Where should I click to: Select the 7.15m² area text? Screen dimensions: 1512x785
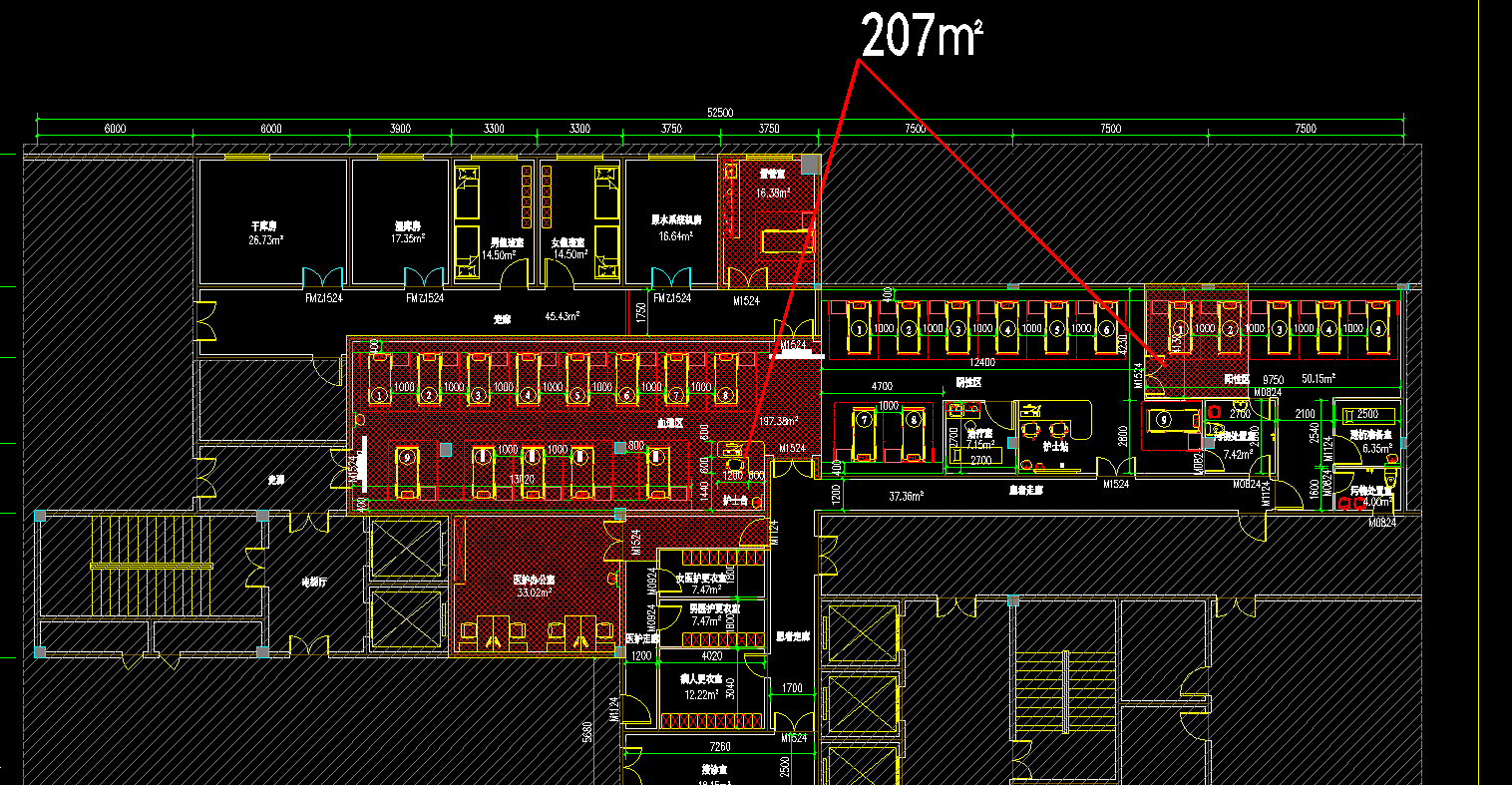click(x=980, y=445)
